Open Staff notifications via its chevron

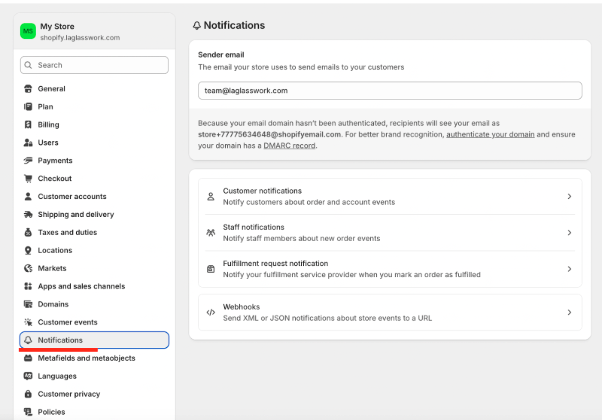[x=569, y=232]
